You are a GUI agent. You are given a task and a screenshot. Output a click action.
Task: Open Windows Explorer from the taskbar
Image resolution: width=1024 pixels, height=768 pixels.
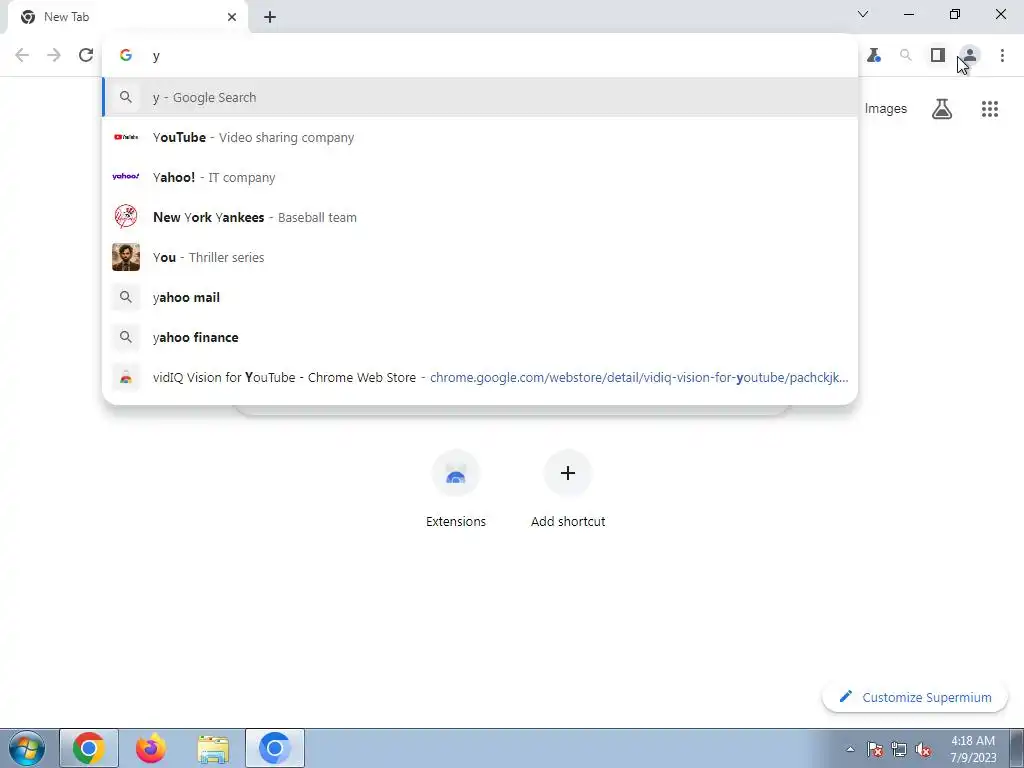click(x=213, y=748)
